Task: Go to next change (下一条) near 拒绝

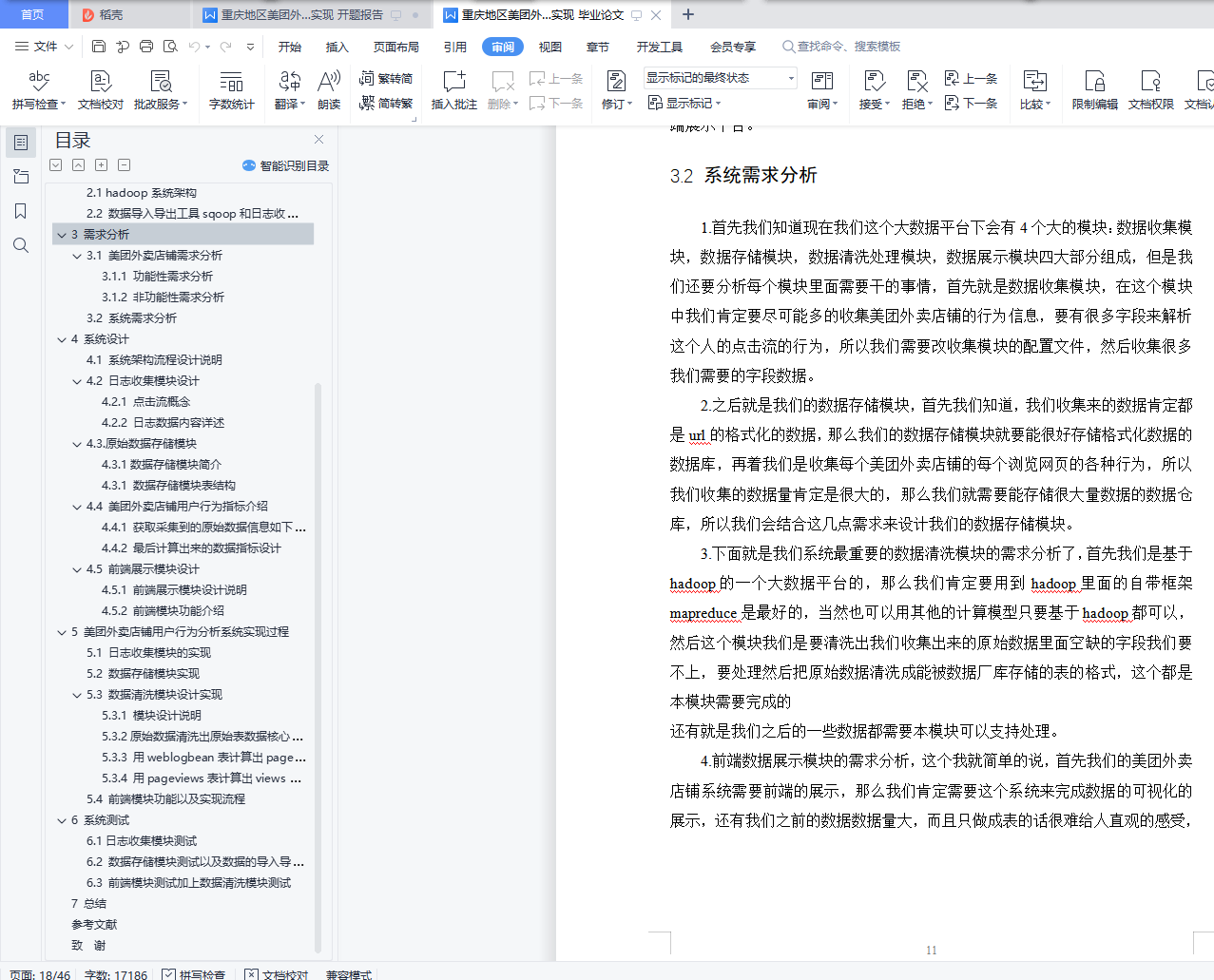Action: (971, 103)
